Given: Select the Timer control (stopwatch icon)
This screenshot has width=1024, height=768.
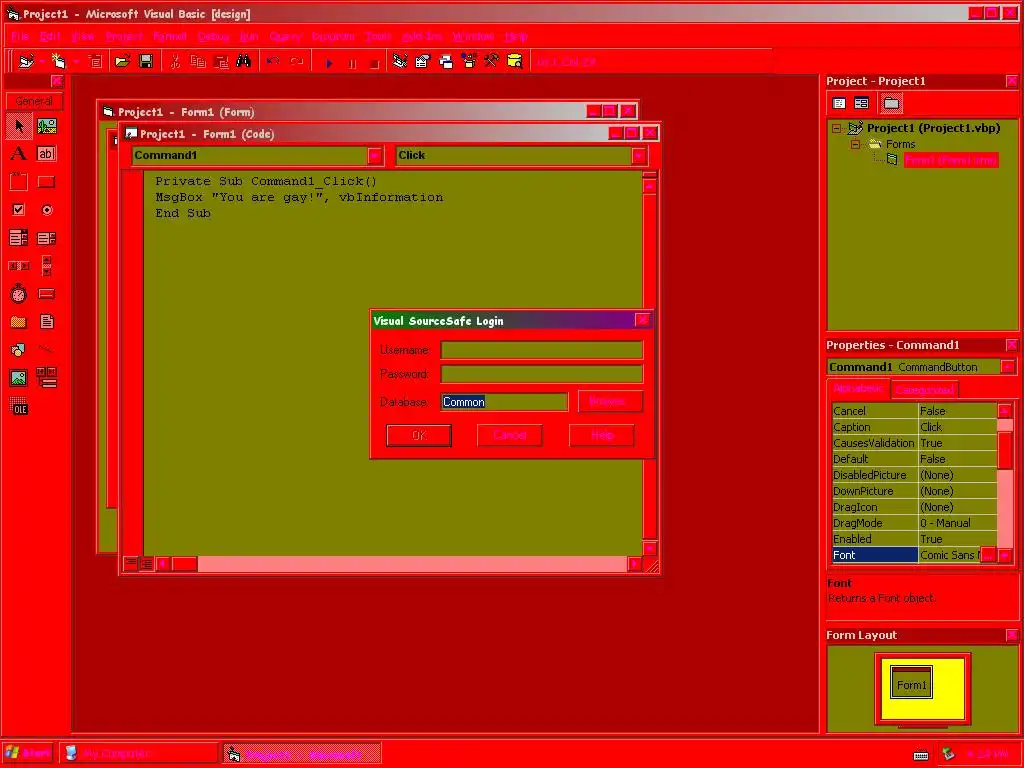Looking at the screenshot, I should pos(19,294).
